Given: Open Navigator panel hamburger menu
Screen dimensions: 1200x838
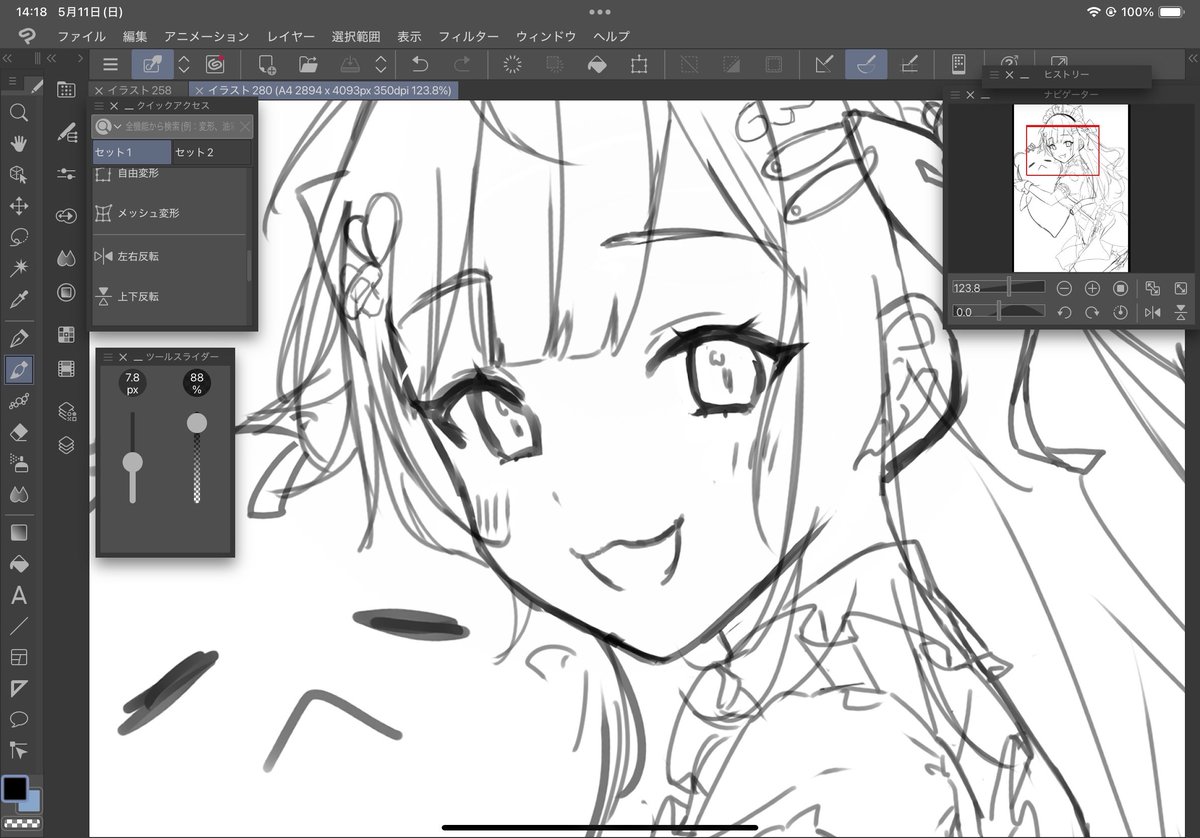Looking at the screenshot, I should [x=954, y=95].
